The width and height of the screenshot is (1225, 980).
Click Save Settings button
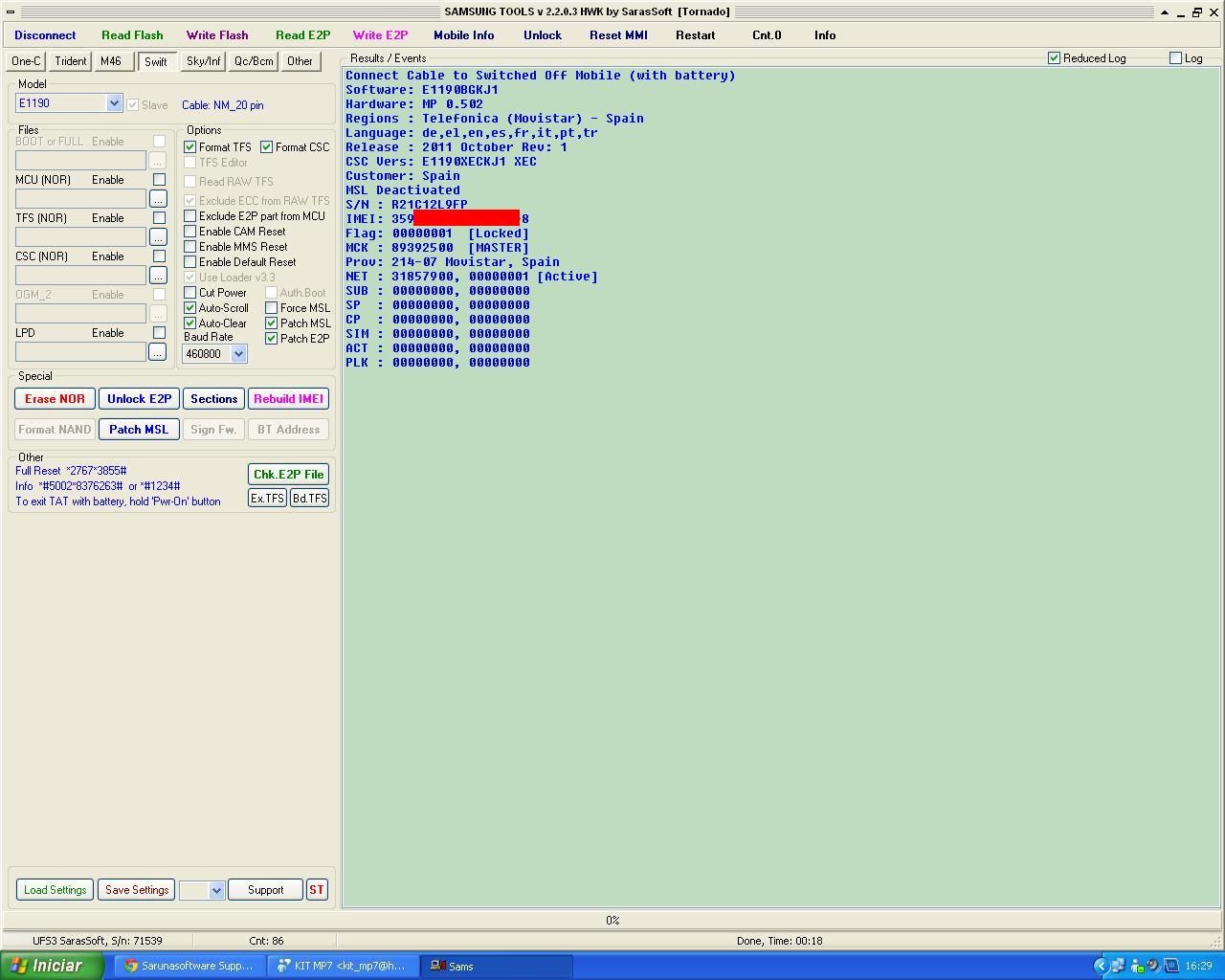click(137, 890)
